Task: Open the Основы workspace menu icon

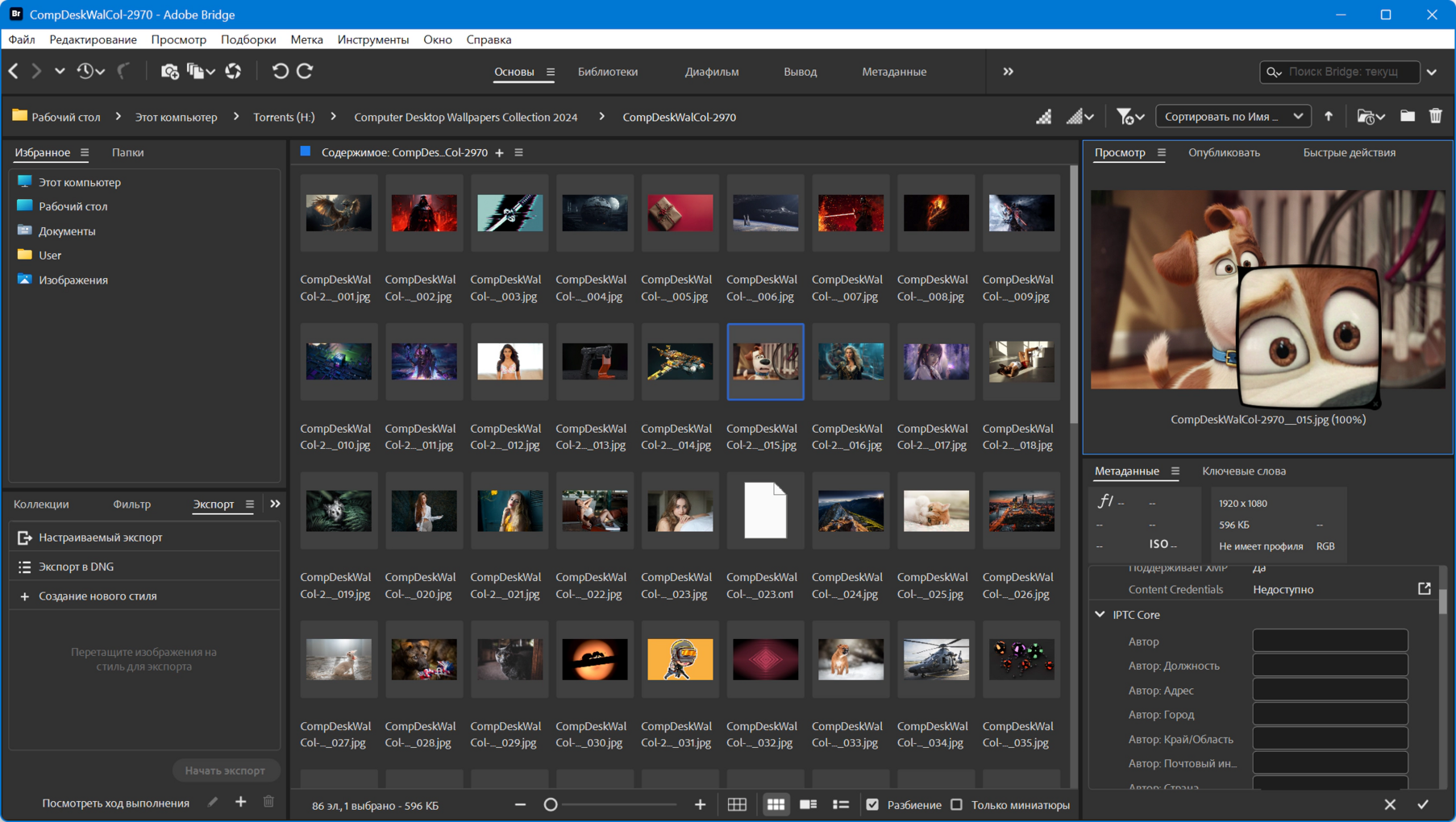Action: coord(551,72)
